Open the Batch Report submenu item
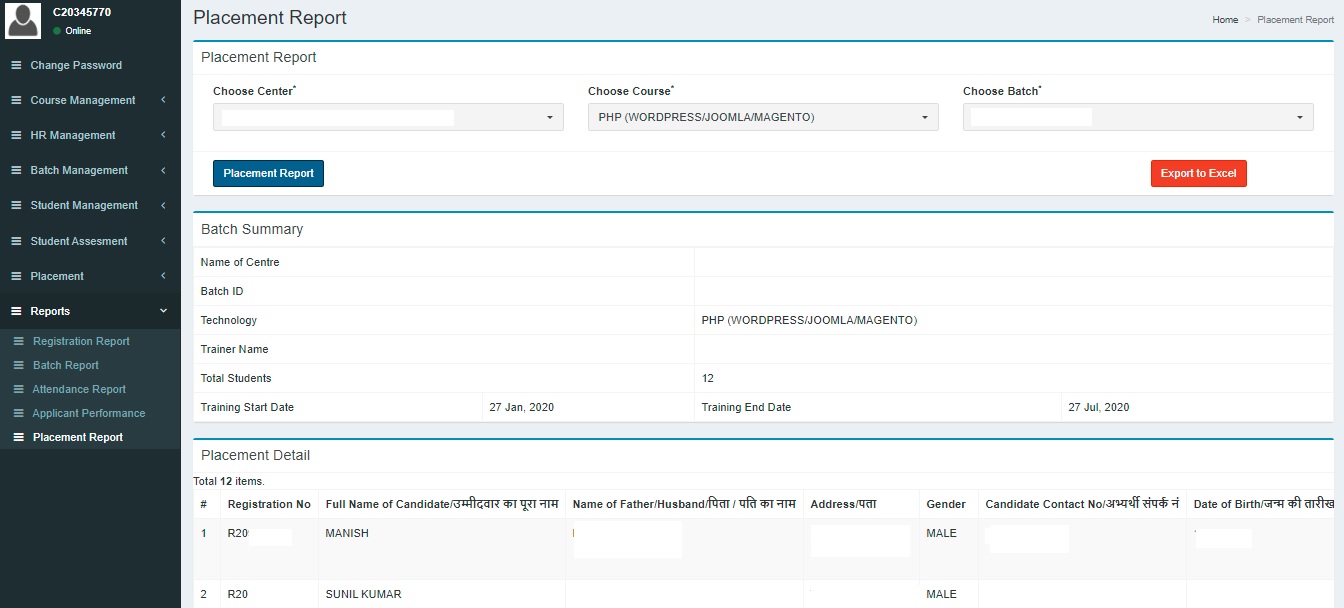1344x608 pixels. (66, 365)
